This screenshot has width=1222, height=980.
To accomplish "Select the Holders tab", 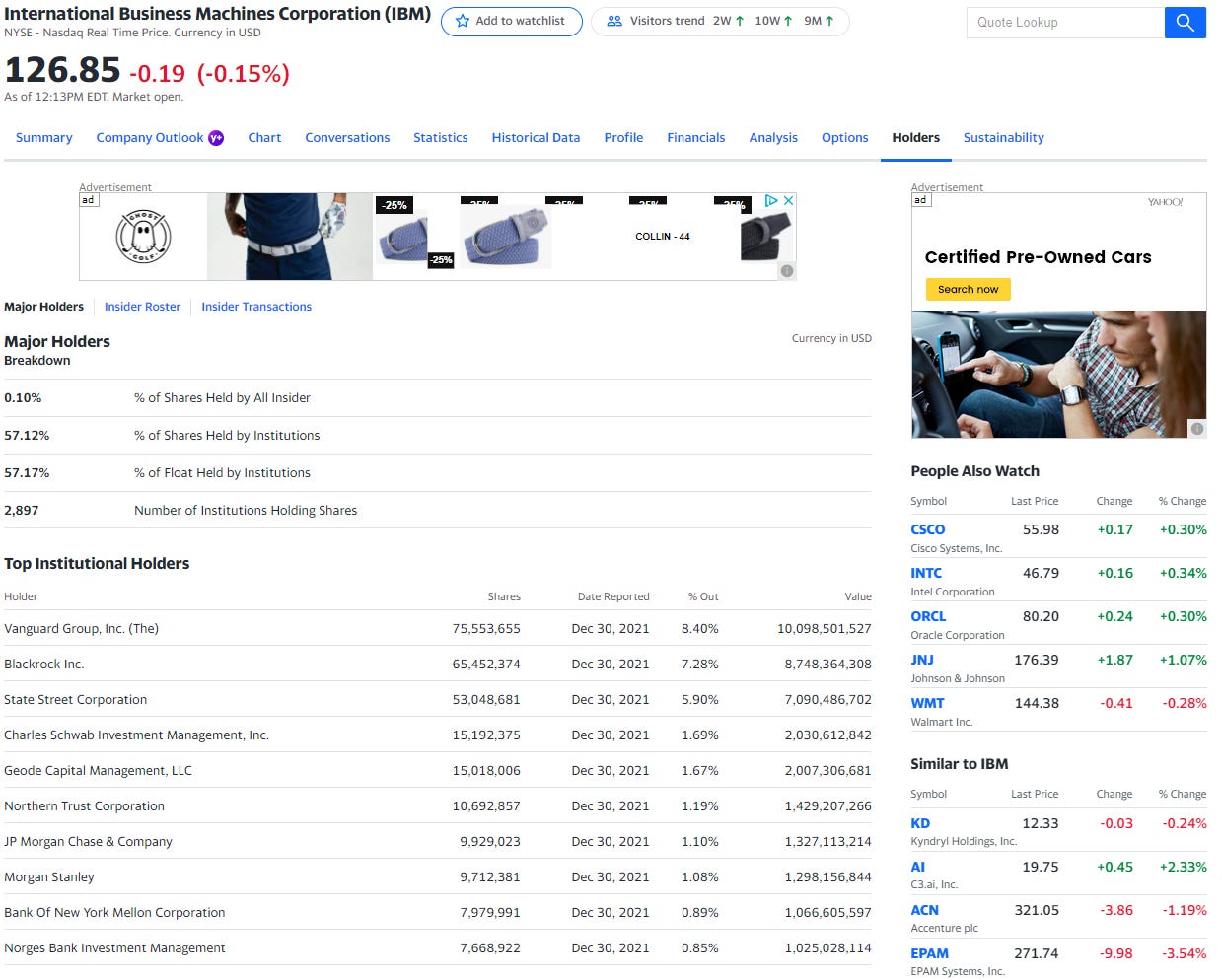I will point(915,138).
